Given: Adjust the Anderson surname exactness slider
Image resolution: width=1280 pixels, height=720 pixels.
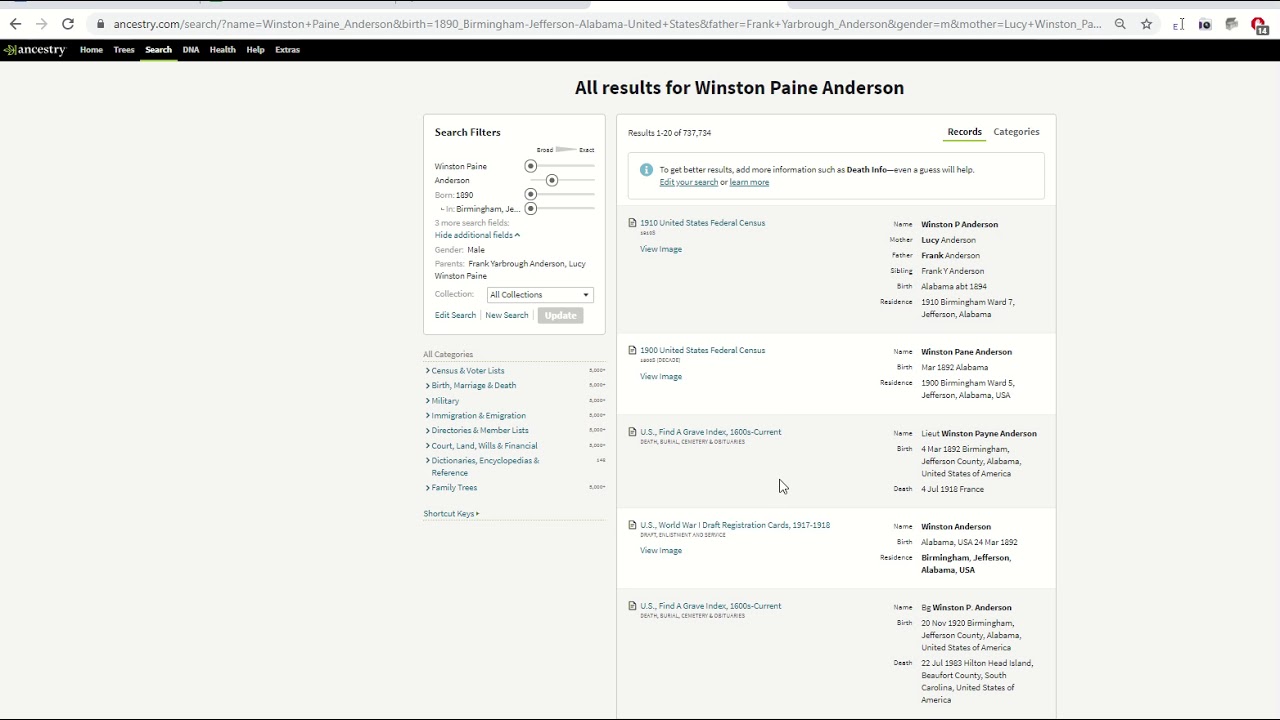Looking at the screenshot, I should pyautogui.click(x=552, y=180).
